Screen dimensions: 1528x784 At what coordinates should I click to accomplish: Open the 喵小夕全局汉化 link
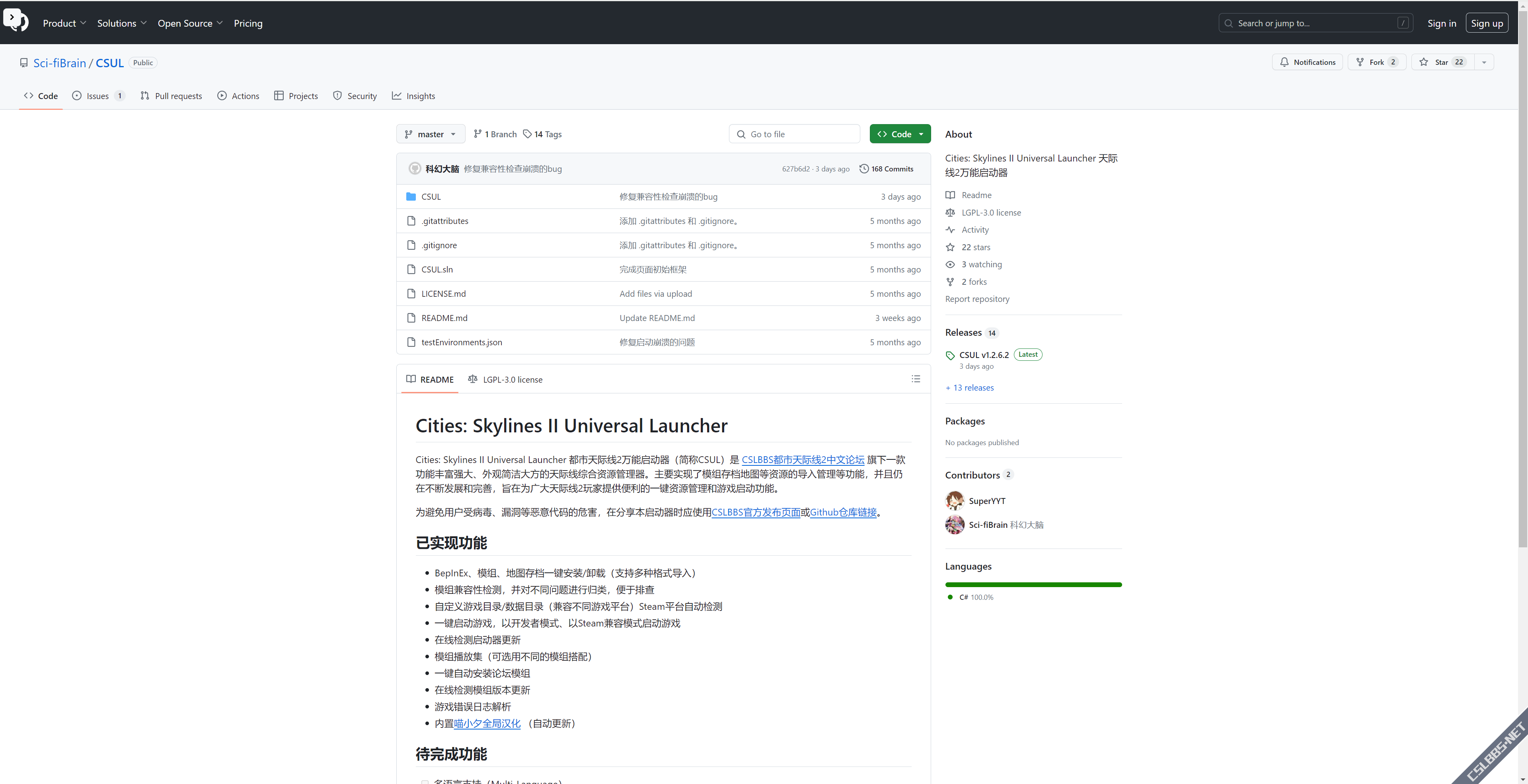click(x=487, y=724)
